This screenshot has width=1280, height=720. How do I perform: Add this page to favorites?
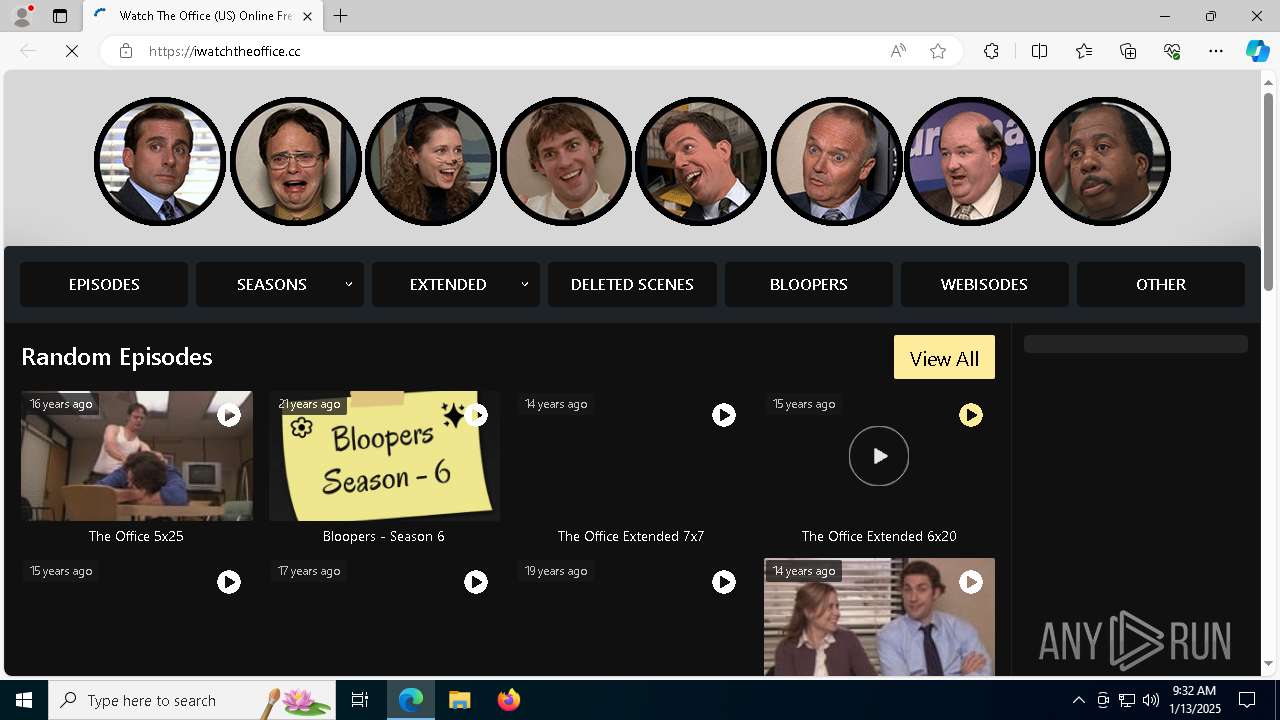pyautogui.click(x=938, y=51)
